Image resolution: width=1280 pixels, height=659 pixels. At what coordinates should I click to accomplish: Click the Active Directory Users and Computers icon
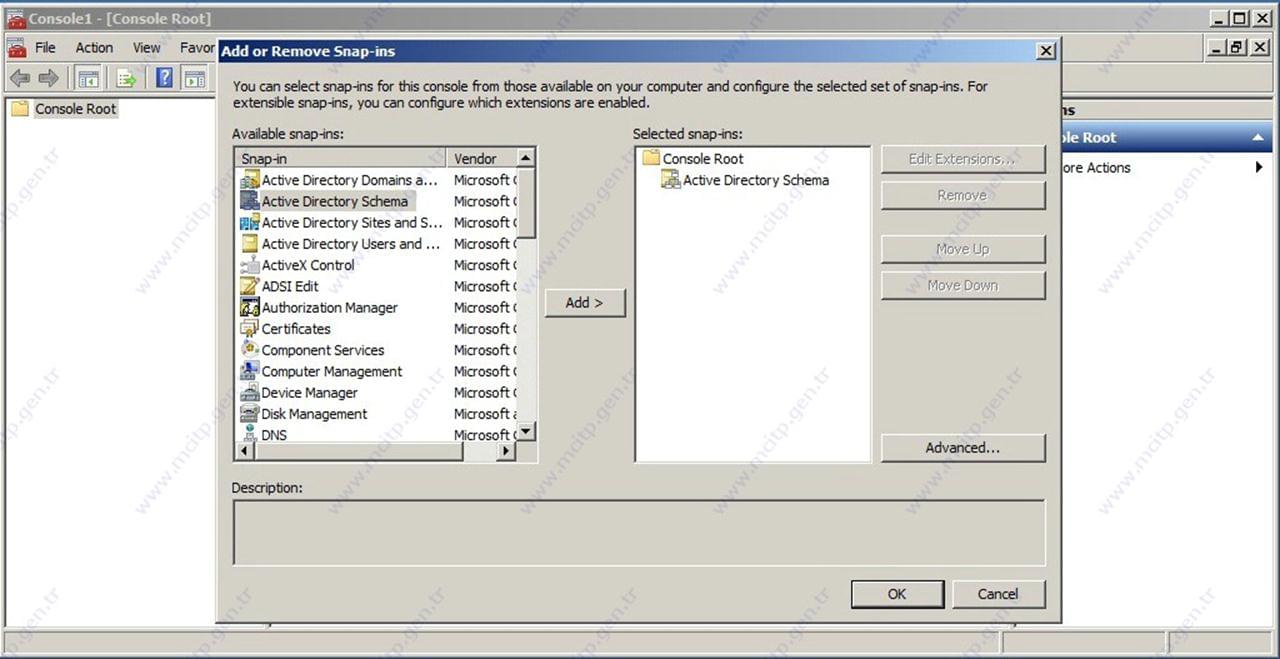click(x=250, y=244)
